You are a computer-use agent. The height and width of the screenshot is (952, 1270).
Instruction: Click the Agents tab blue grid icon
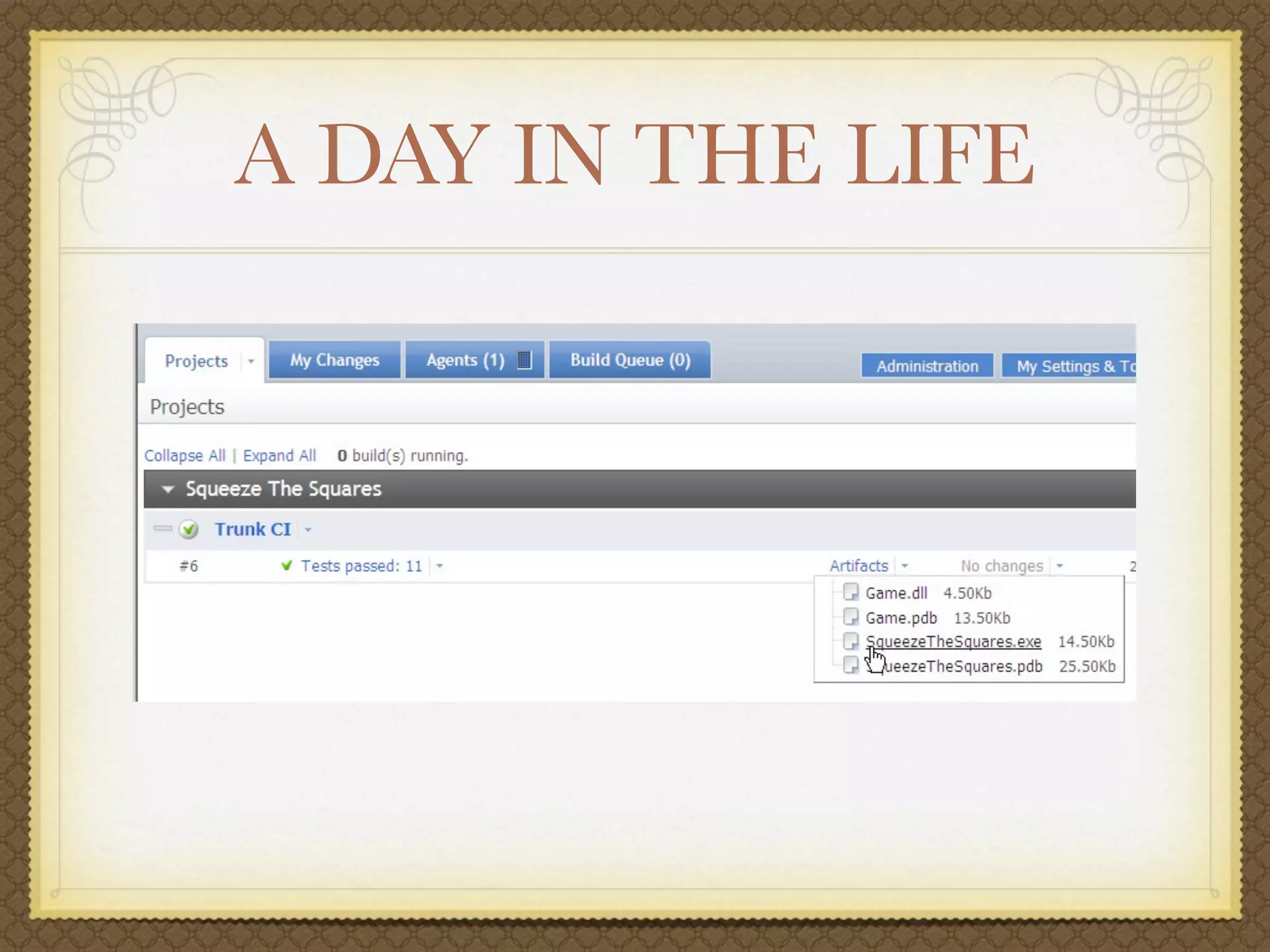click(x=524, y=360)
